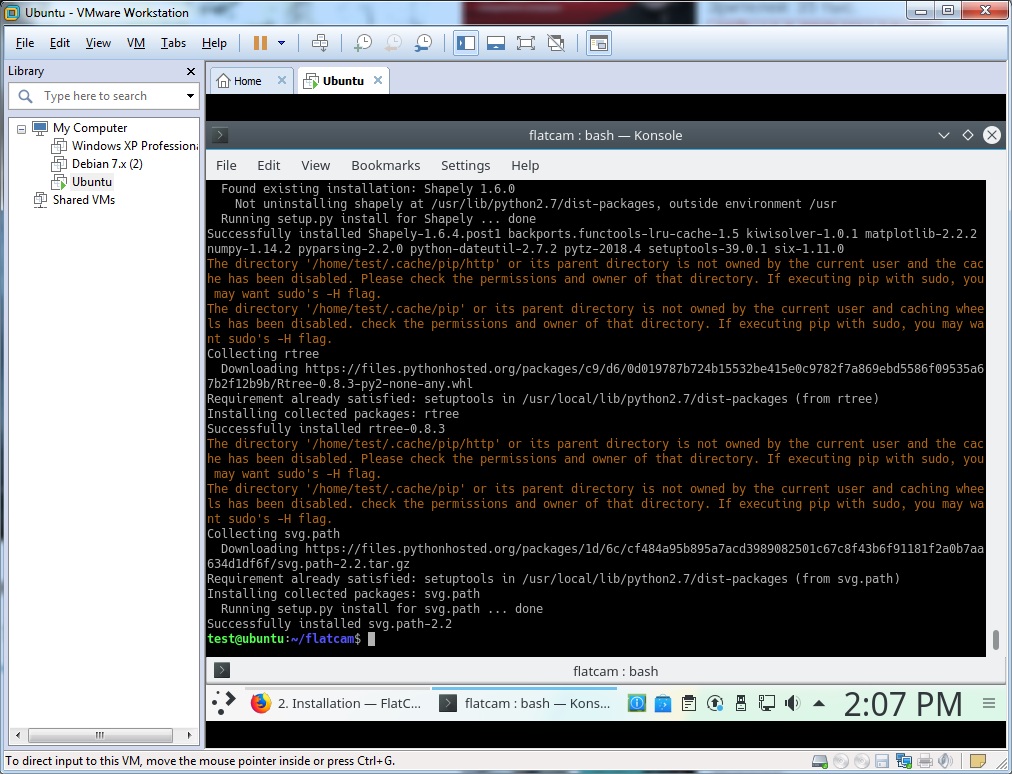Open the clipboard tray icon

point(689,704)
